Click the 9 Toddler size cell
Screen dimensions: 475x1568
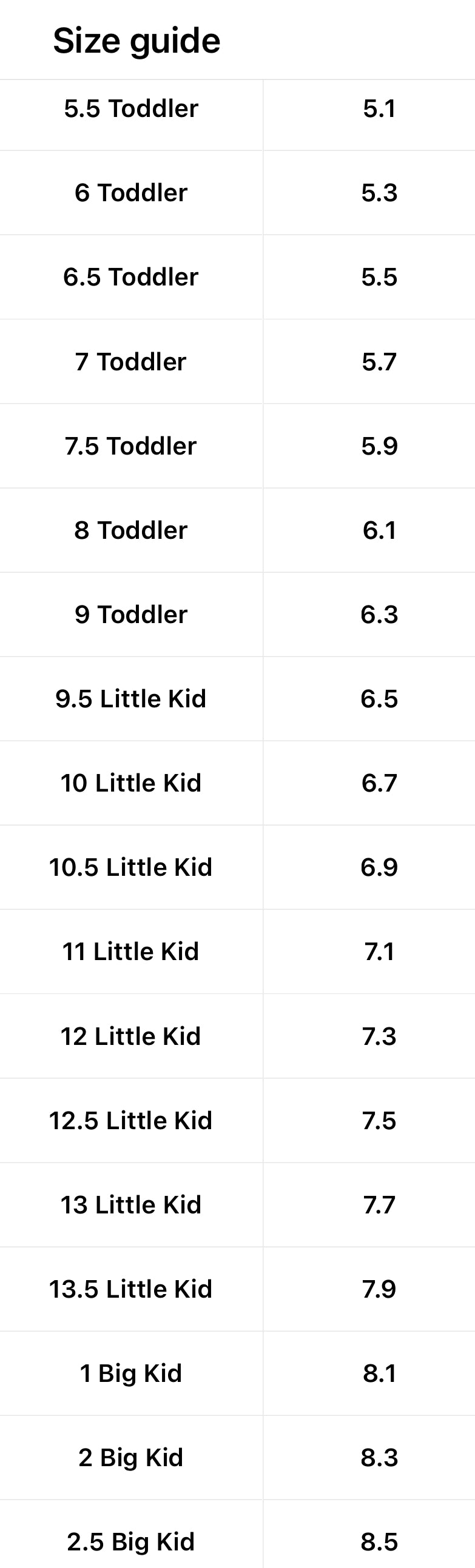pos(131,615)
